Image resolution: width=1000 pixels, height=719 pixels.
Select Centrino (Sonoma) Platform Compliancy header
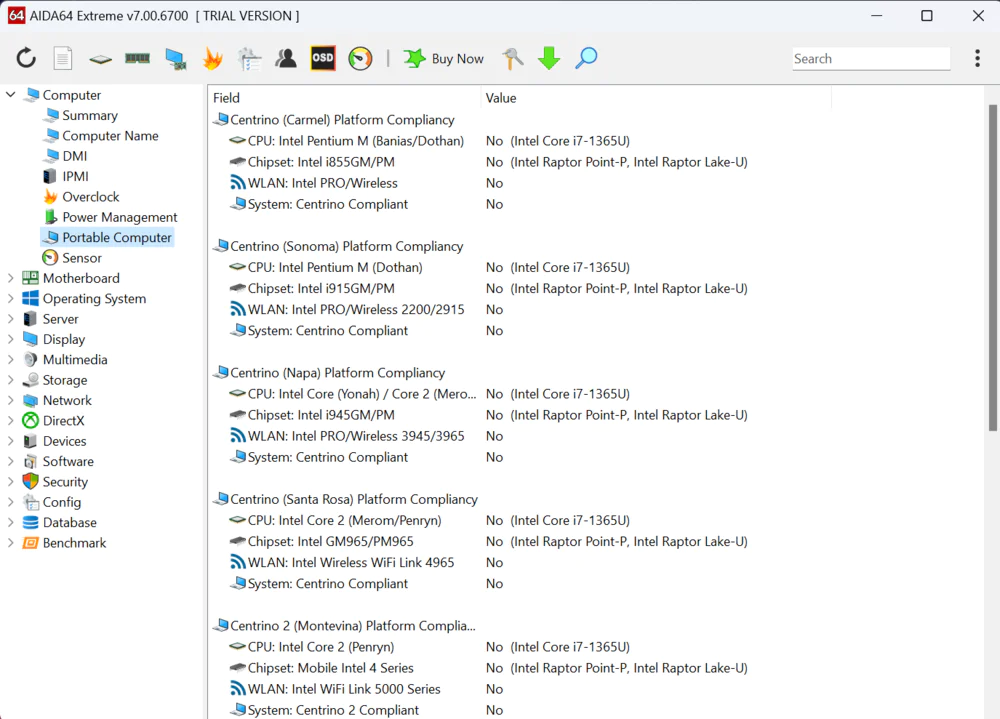(x=346, y=246)
